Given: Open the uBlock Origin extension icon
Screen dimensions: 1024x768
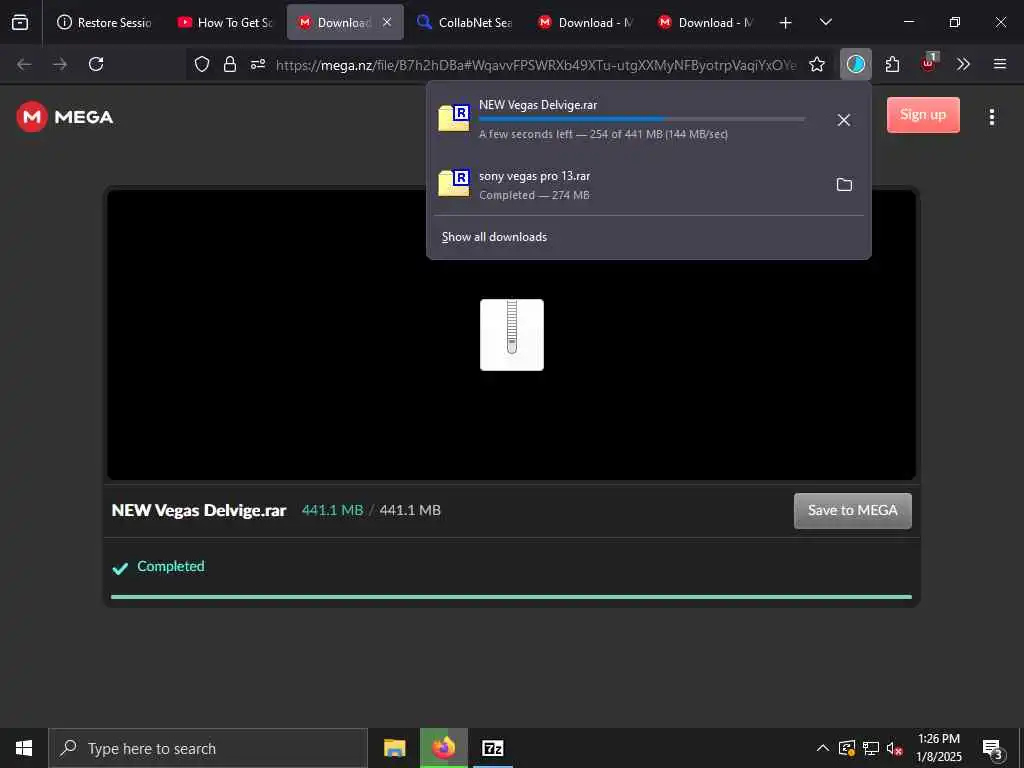Looking at the screenshot, I should pyautogui.click(x=929, y=63).
